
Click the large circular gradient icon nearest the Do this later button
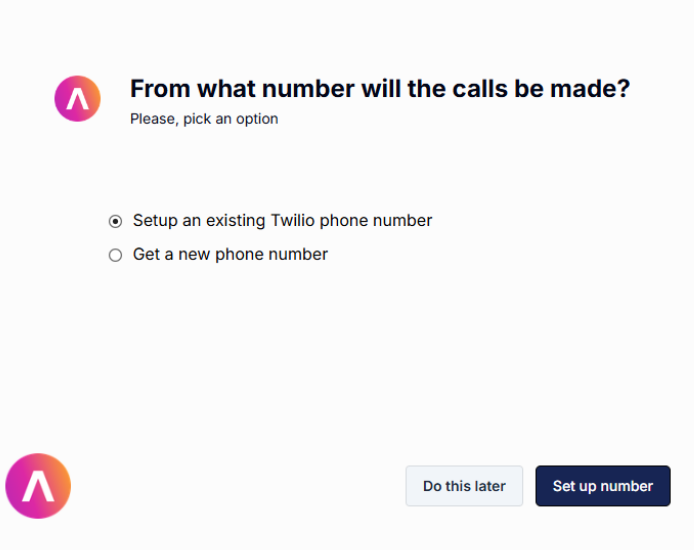coord(38,486)
